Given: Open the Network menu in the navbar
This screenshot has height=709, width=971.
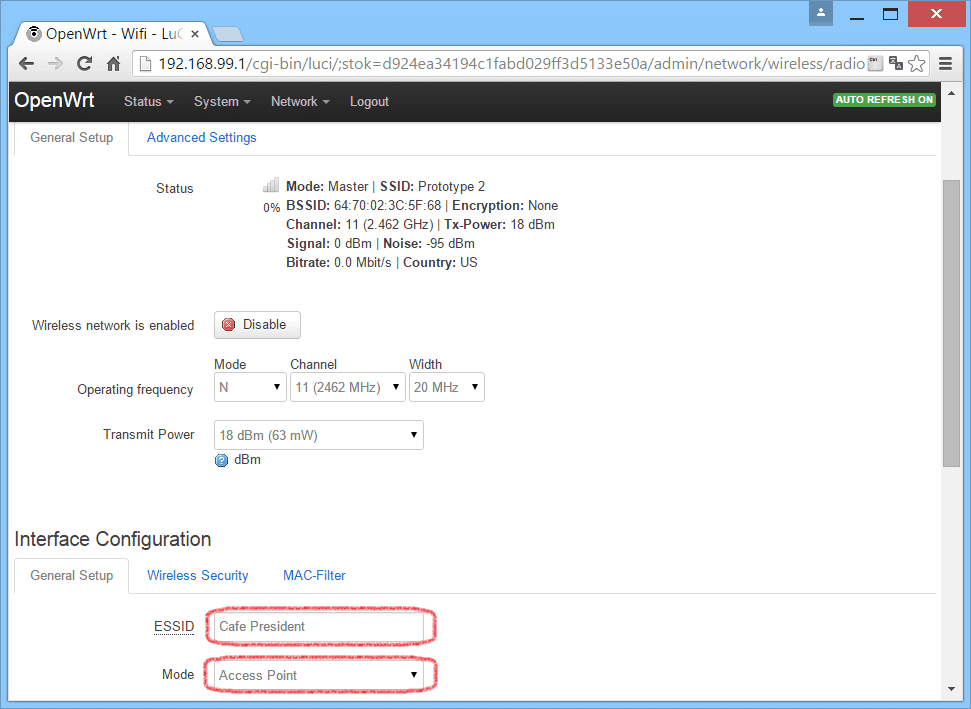Looking at the screenshot, I should coord(299,101).
